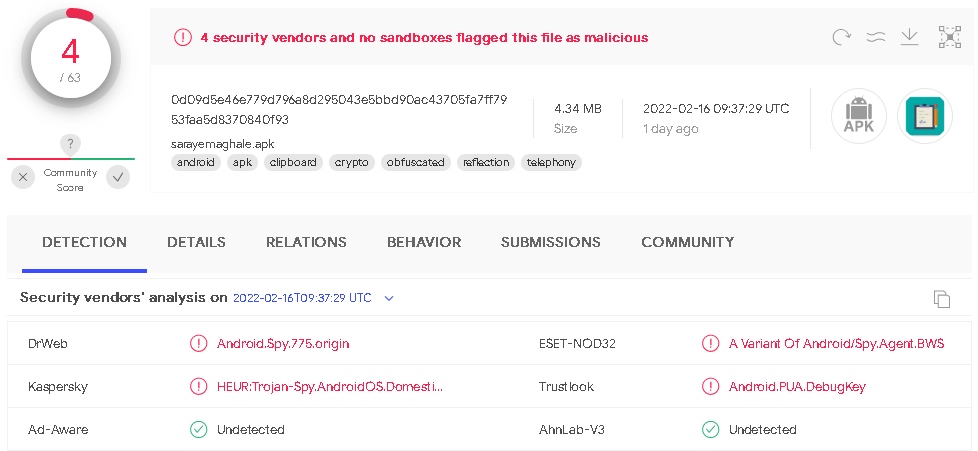The height and width of the screenshot is (451, 978).
Task: Vote malicious with community X button
Action: 23,178
